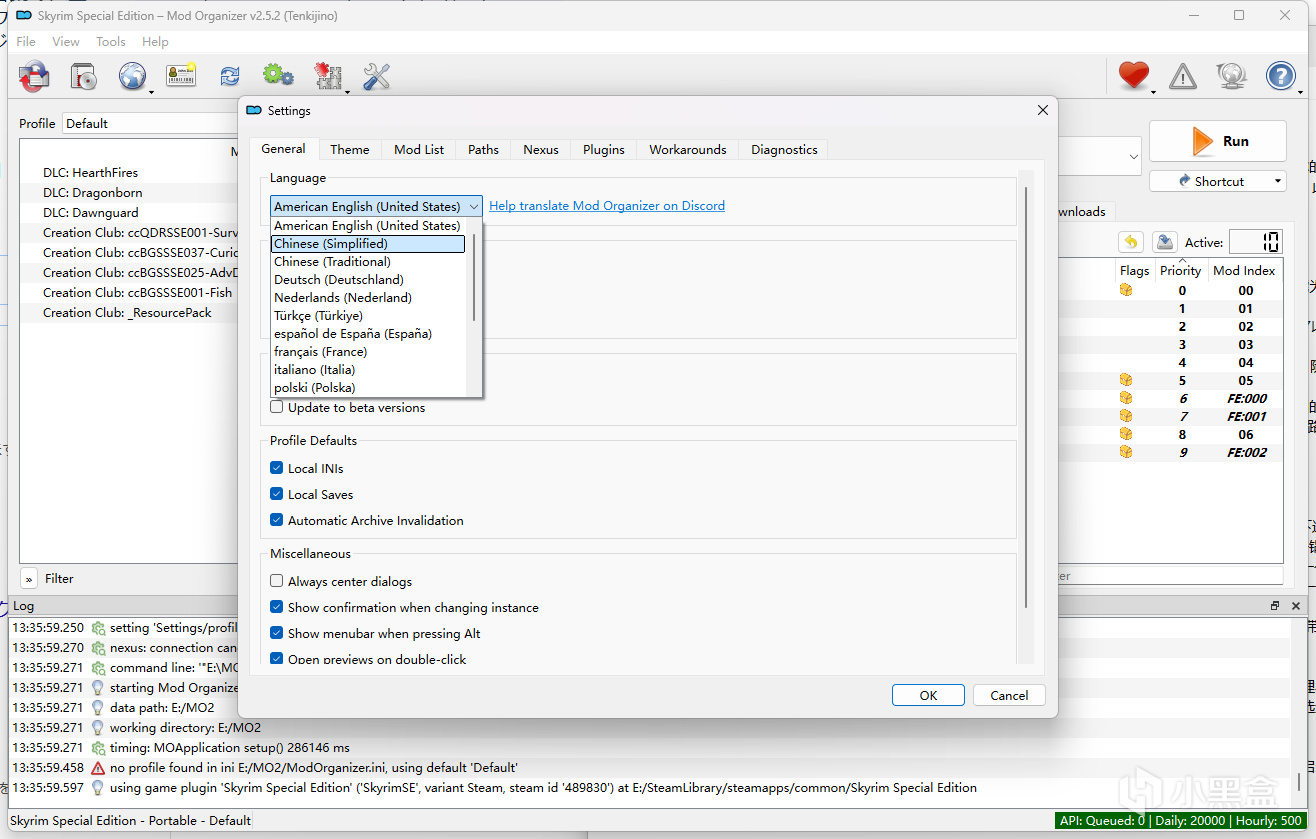Screen dimensions: 1316x839
Task: Open the Profile dropdown showing Default
Action: coord(150,123)
